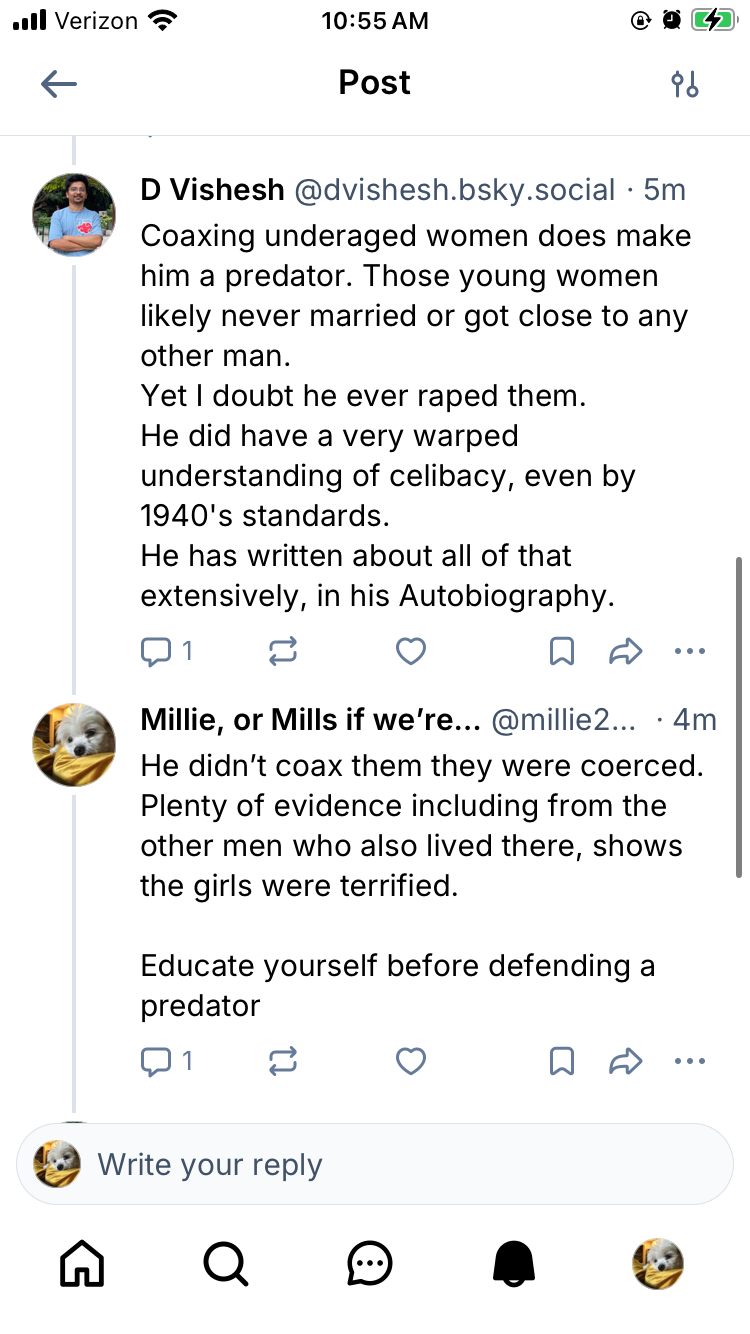Viewport: 750px width, 1334px height.
Task: Bookmark D Vishesh's post
Action: pos(562,652)
